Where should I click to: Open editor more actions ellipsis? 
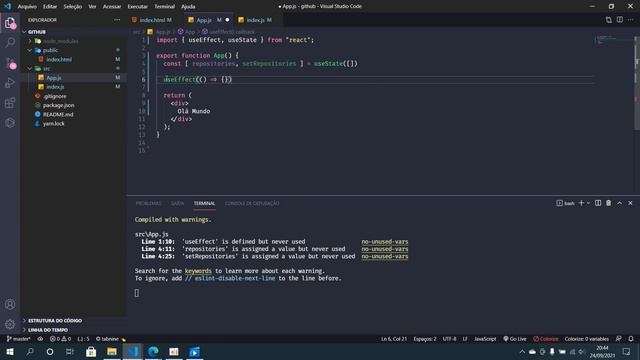631,20
